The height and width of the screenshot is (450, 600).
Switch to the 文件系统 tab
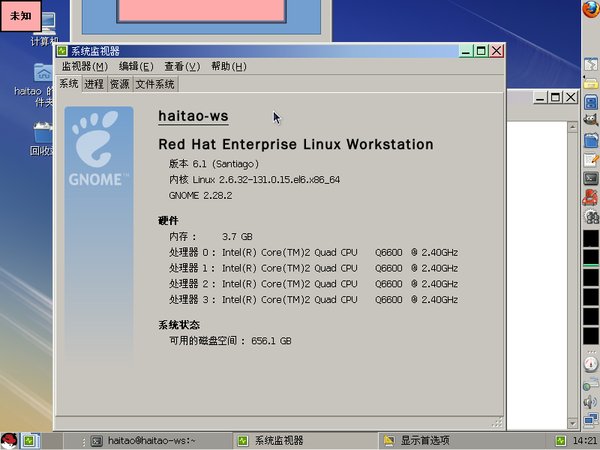click(155, 84)
